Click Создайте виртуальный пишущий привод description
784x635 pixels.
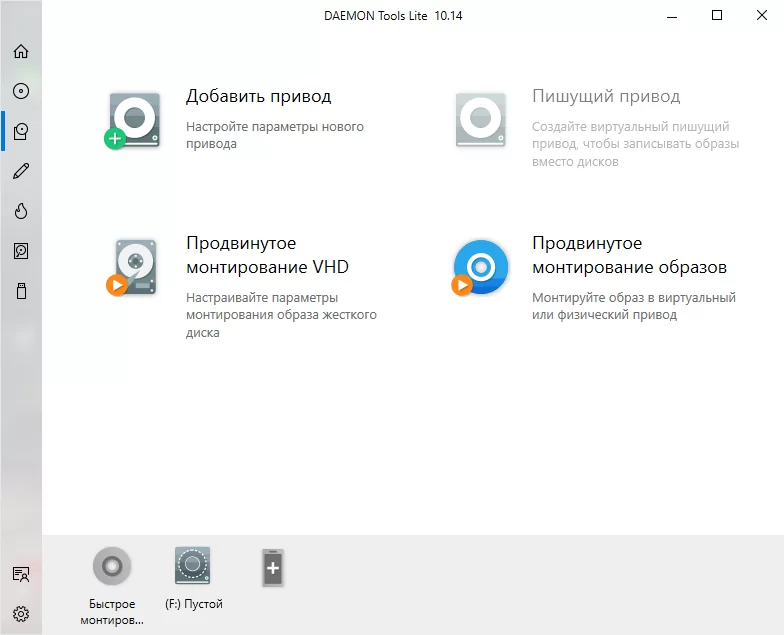tap(636, 144)
